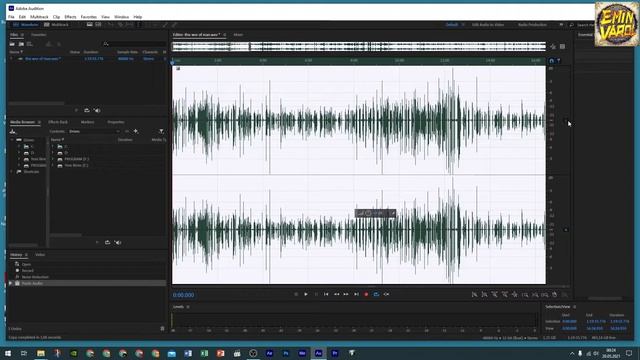
Task: Select the Files panel tab
Action: [x=14, y=35]
